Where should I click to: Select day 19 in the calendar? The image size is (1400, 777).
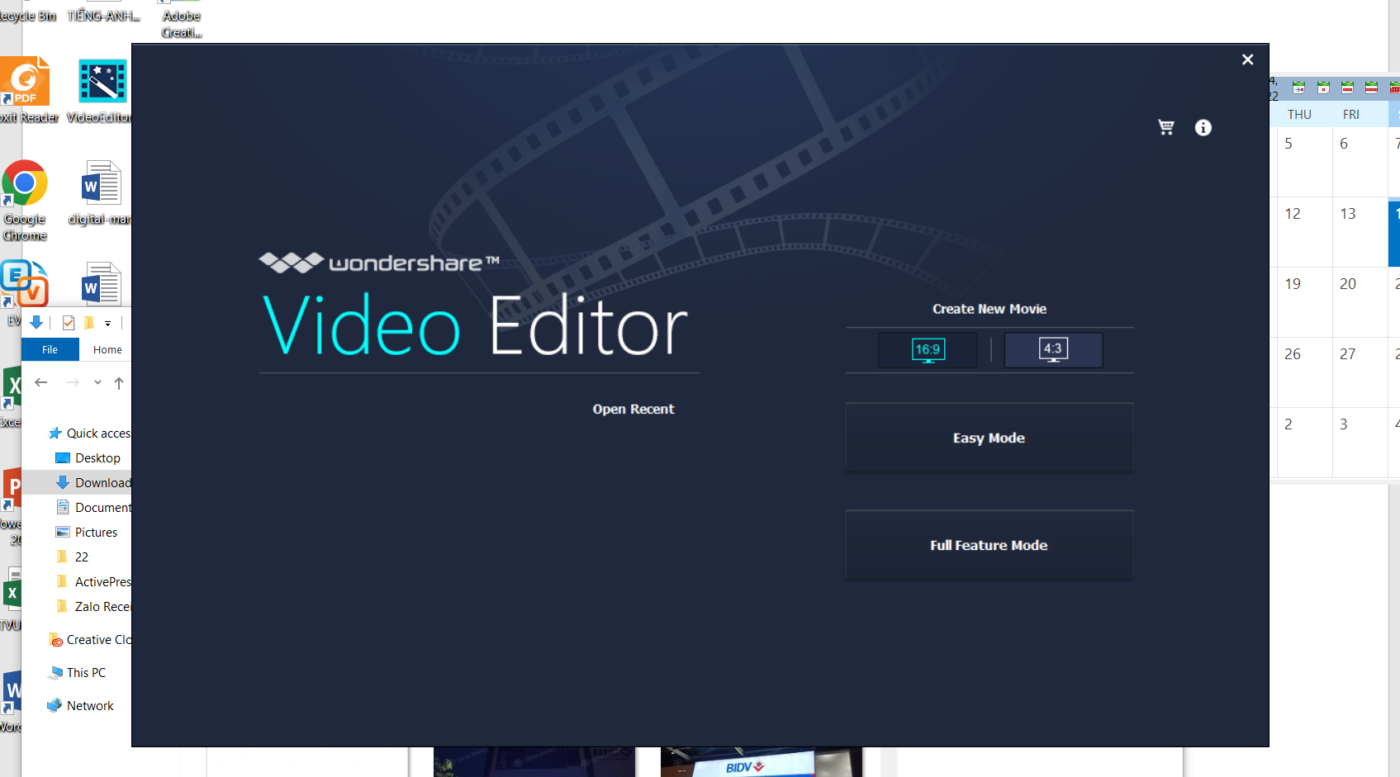tap(1304, 302)
